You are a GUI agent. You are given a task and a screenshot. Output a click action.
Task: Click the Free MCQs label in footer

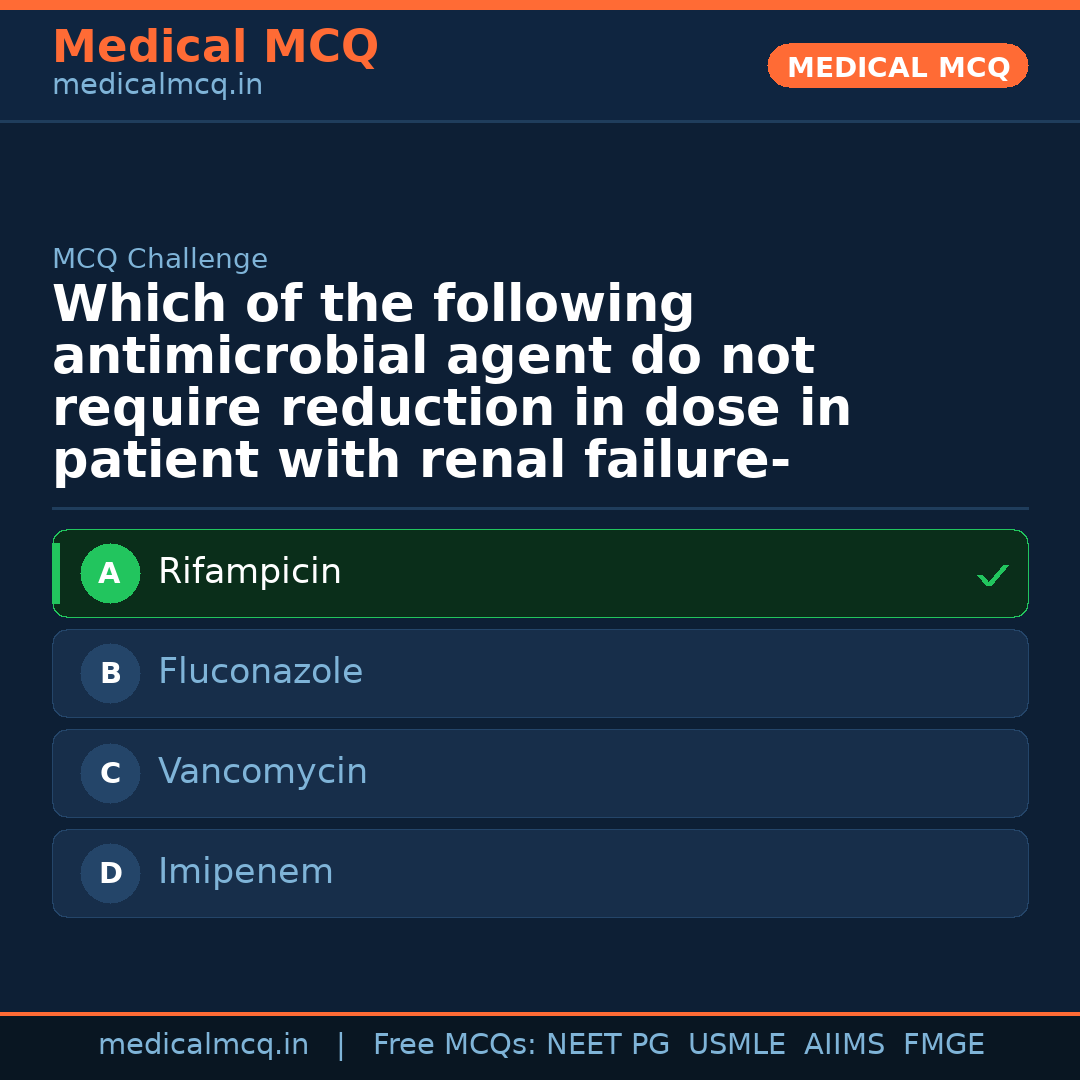tap(454, 1045)
